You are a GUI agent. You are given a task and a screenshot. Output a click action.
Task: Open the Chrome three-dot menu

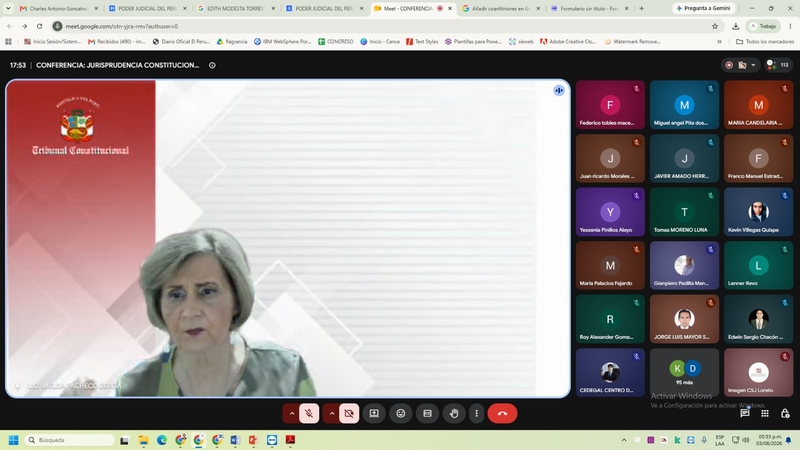(x=790, y=26)
